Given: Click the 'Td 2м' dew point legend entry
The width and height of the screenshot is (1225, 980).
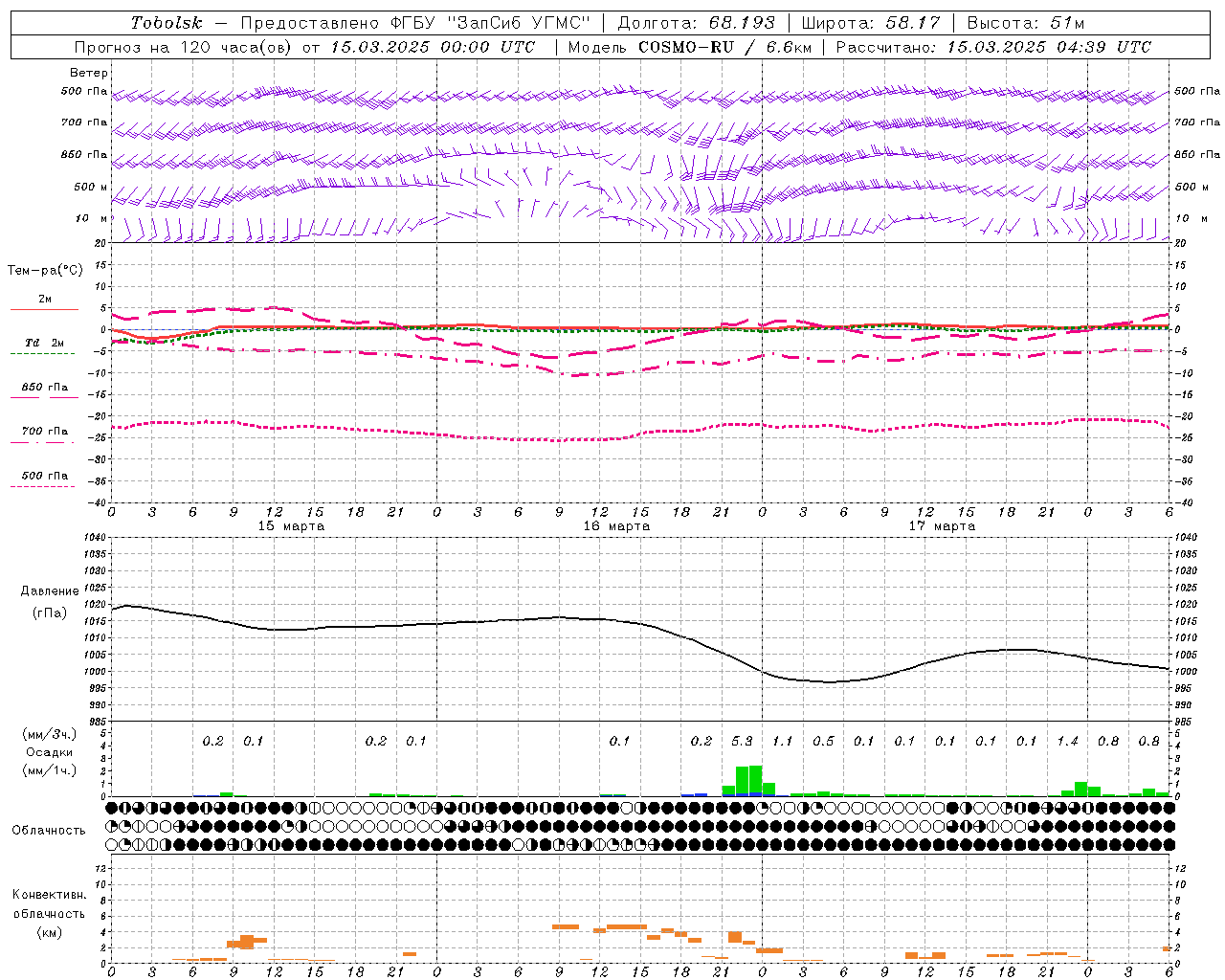Looking at the screenshot, I should pyautogui.click(x=44, y=343).
